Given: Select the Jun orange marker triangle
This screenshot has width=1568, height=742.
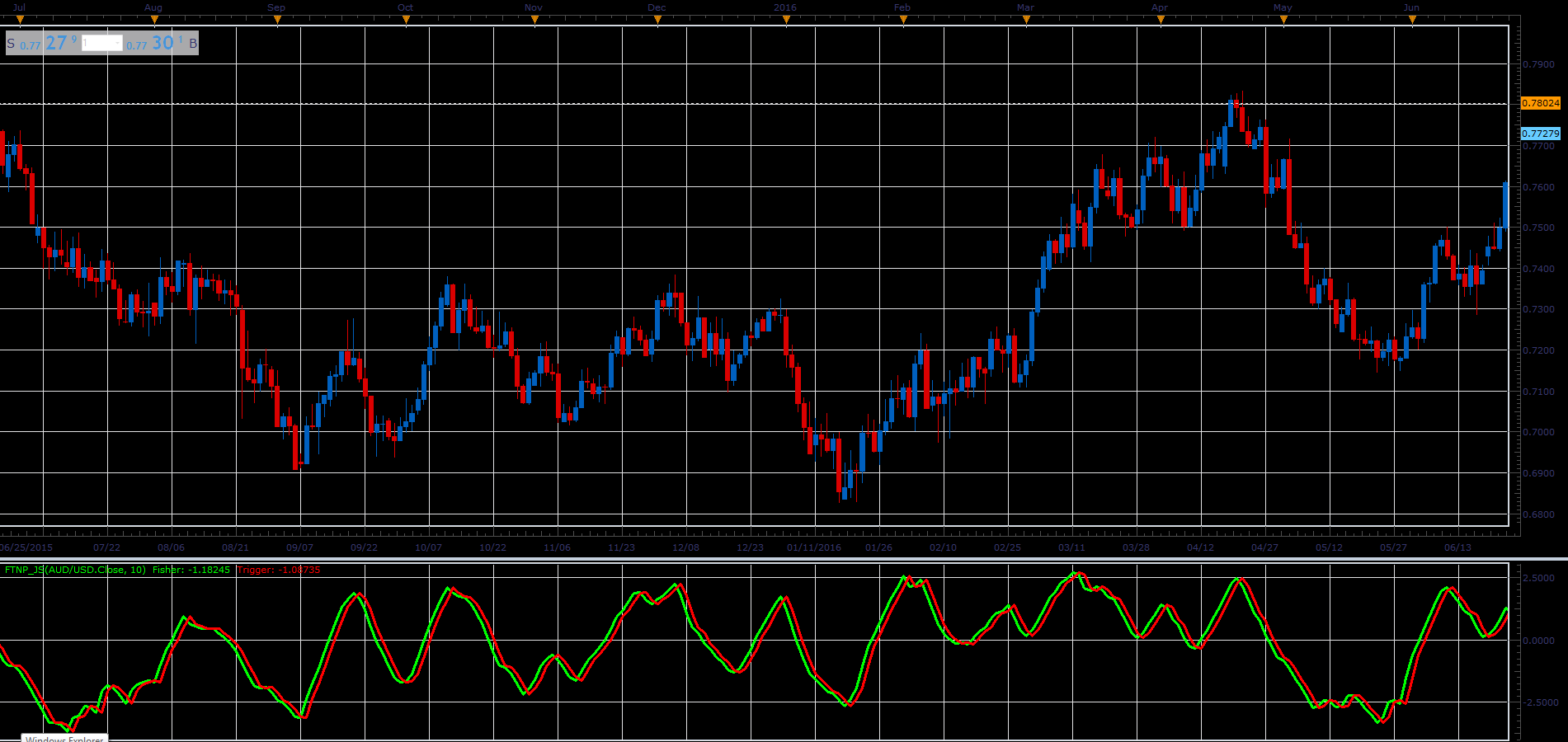Looking at the screenshot, I should (1412, 21).
